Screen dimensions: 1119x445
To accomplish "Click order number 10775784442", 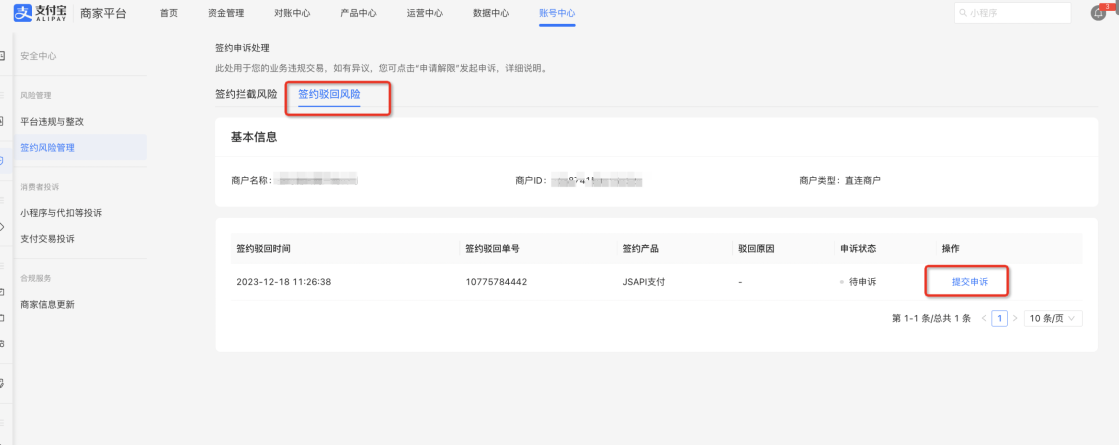I will [496, 282].
